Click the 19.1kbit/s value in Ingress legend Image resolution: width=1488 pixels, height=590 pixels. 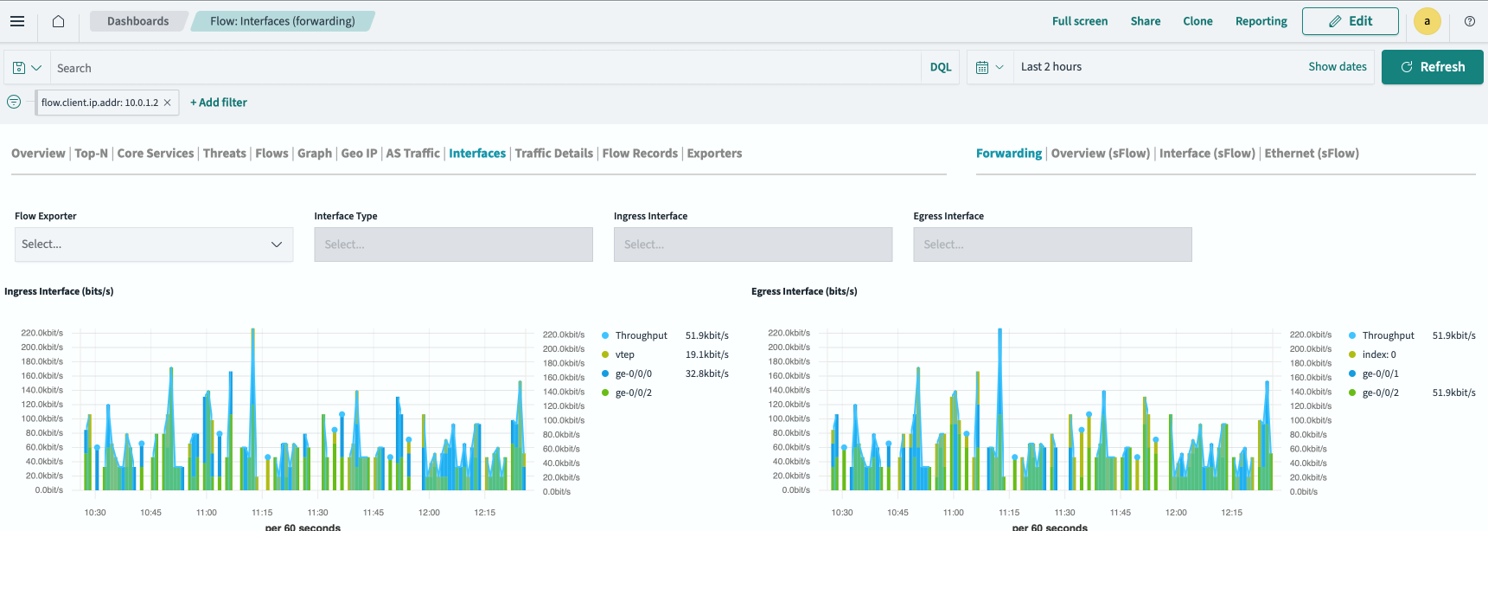[707, 355]
